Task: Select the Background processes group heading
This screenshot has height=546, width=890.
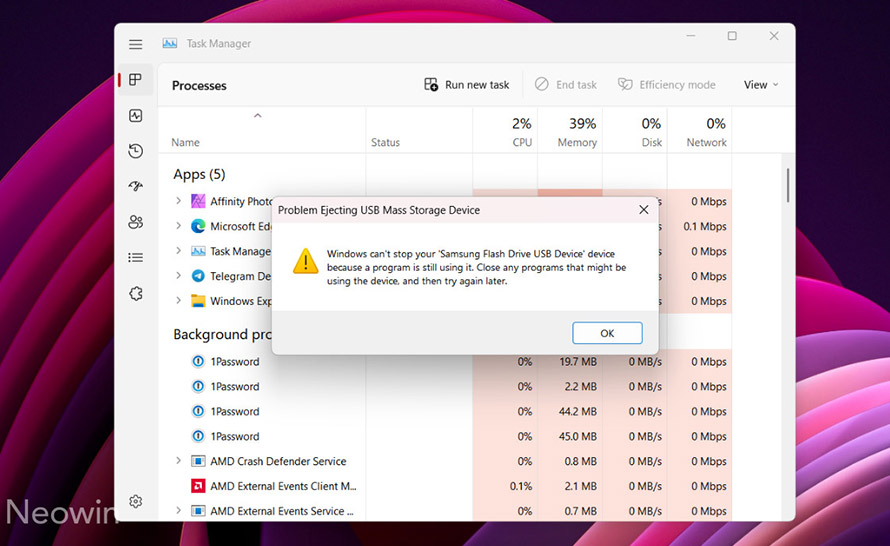Action: click(222, 334)
